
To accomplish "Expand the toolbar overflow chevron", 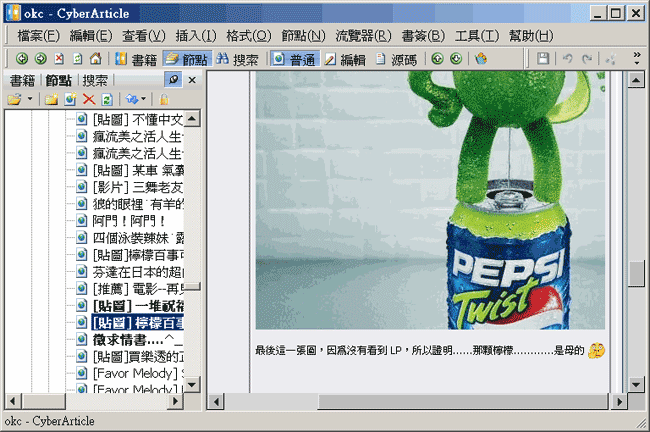I will (637, 58).
